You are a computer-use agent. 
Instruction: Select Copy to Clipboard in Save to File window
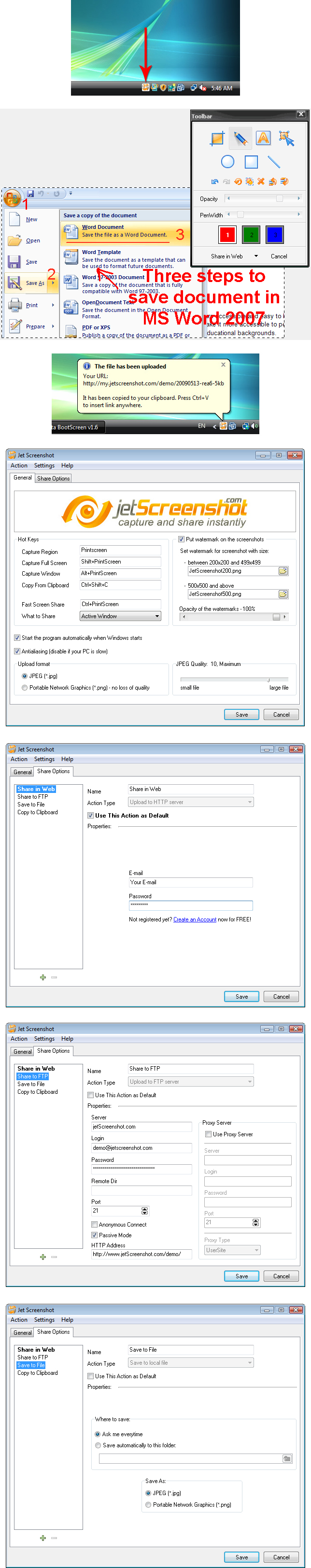(x=38, y=1372)
